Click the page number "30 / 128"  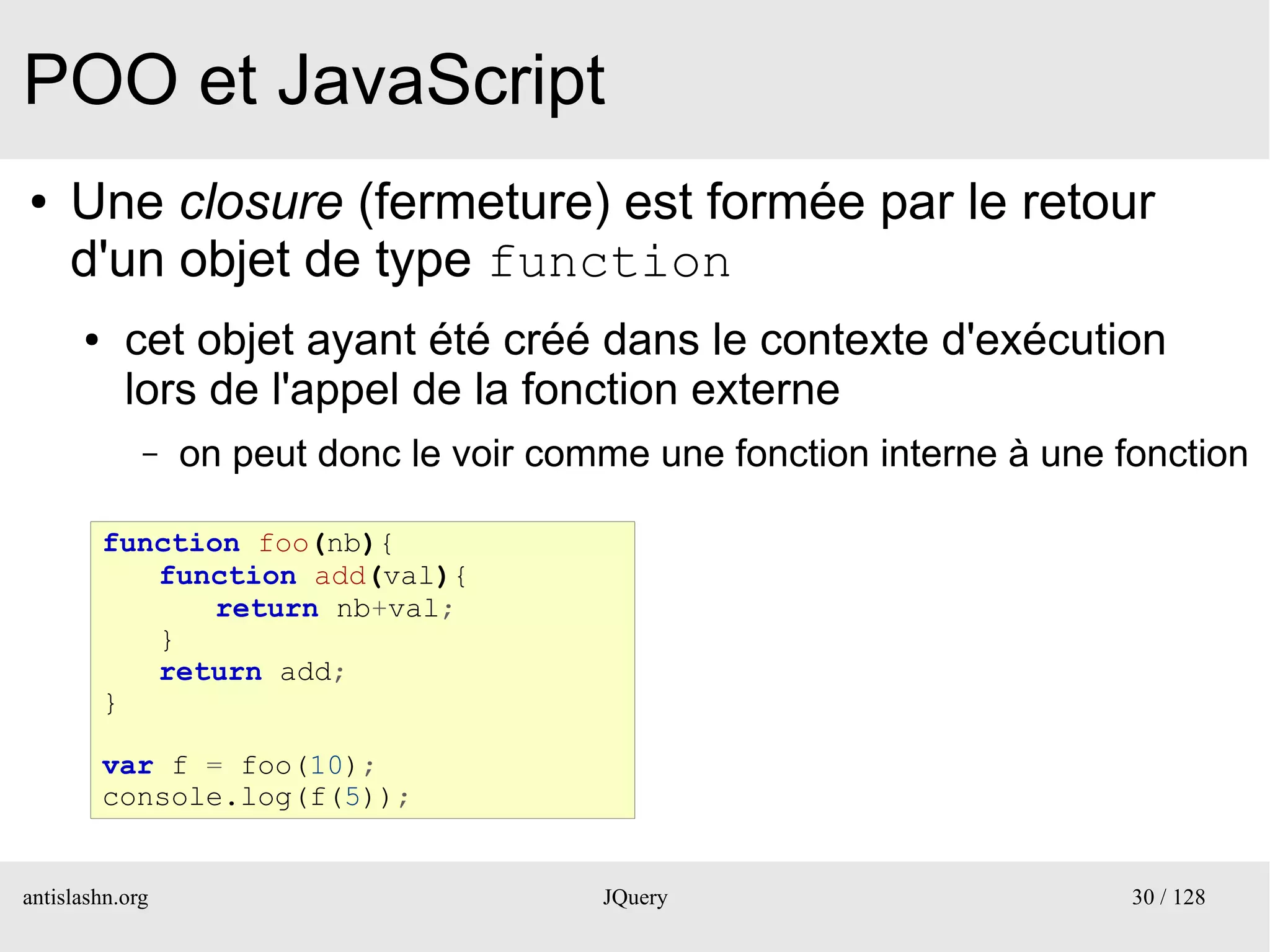coord(1168,897)
